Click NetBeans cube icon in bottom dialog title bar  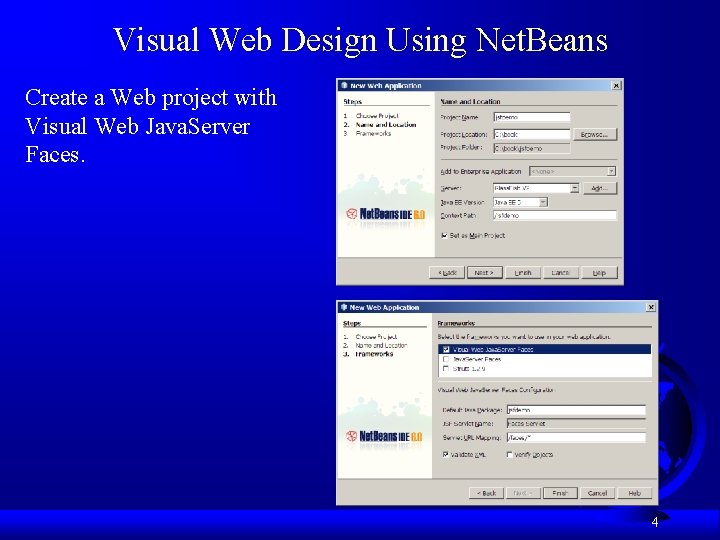coord(343,307)
